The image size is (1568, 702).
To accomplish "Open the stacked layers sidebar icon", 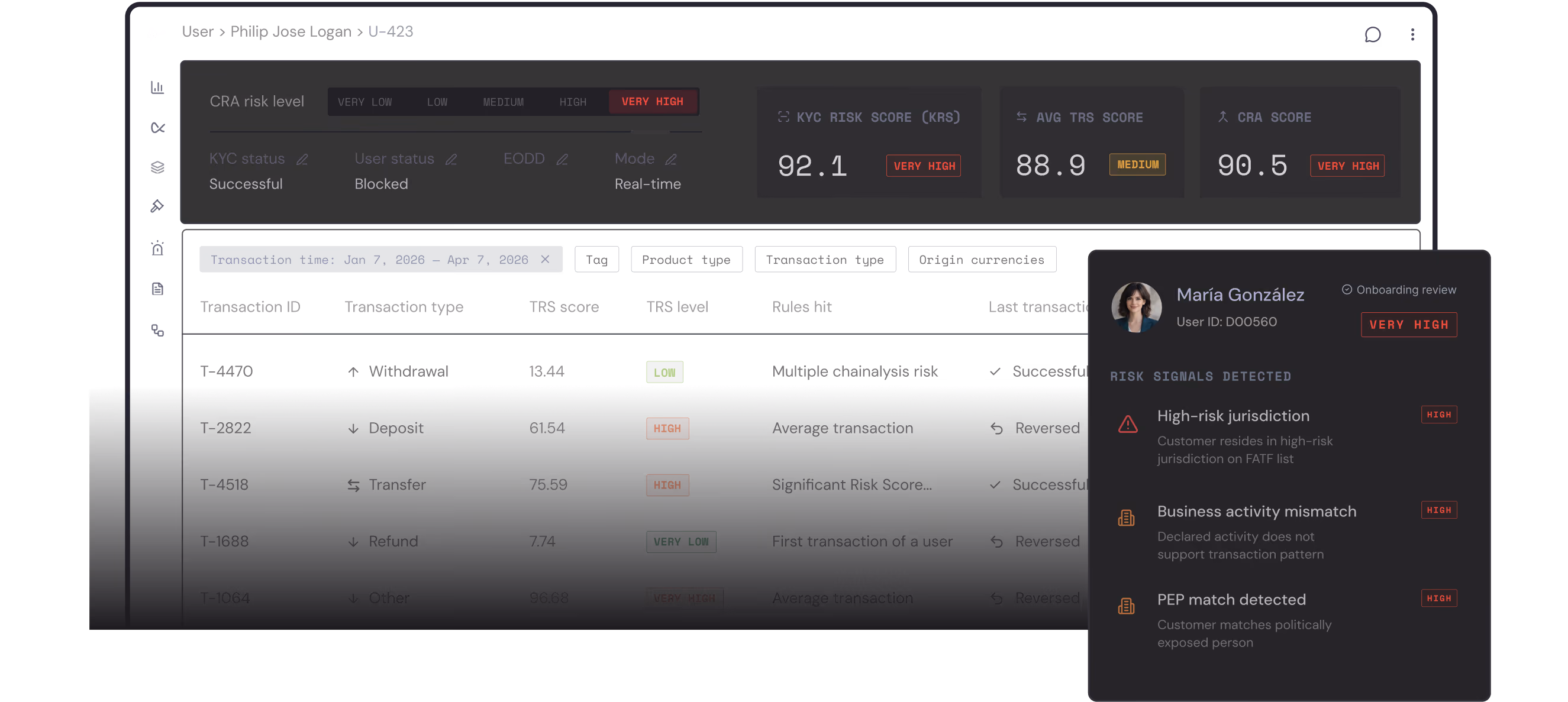I will coord(157,167).
